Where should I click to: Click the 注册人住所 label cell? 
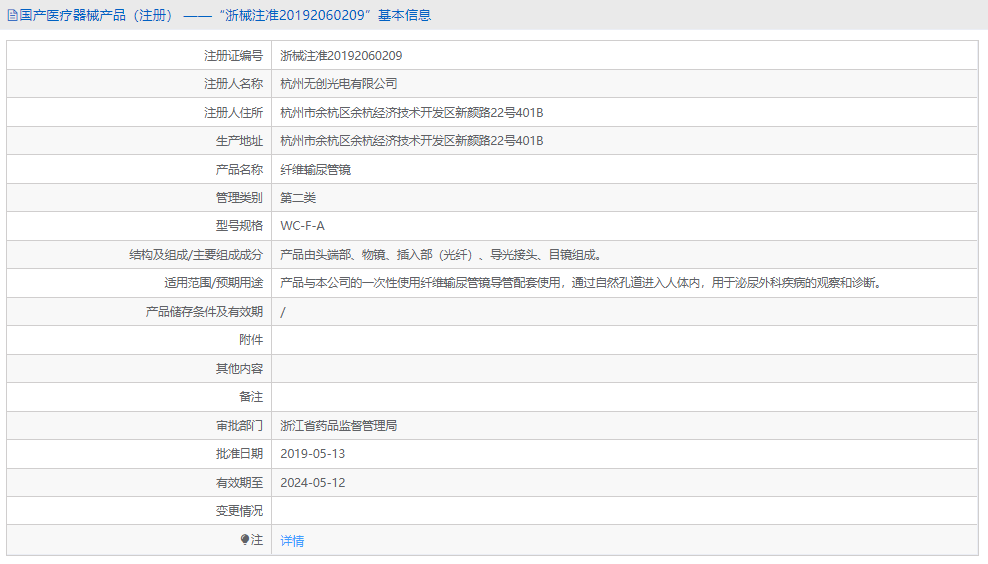(139, 113)
